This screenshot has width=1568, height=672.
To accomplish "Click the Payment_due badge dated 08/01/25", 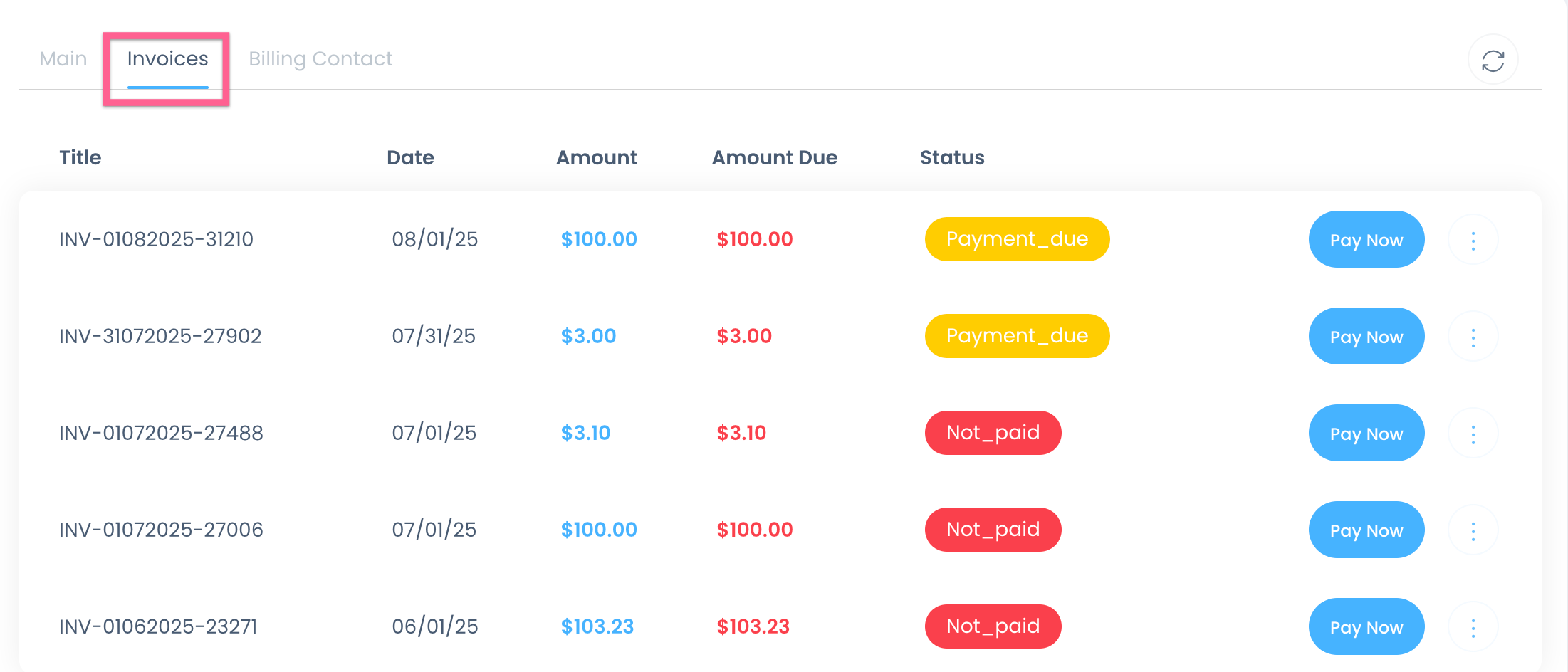I will point(1016,239).
